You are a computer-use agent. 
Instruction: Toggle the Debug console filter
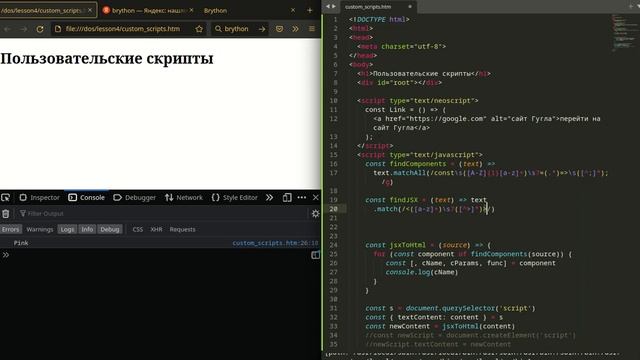pos(110,229)
